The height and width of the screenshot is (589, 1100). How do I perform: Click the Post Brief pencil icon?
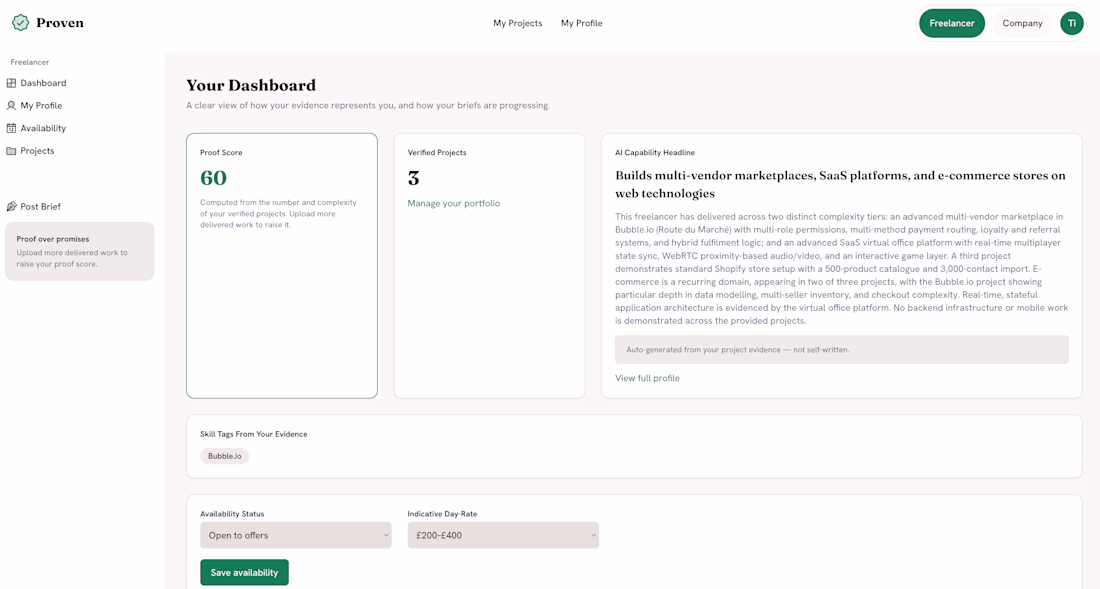(11, 206)
